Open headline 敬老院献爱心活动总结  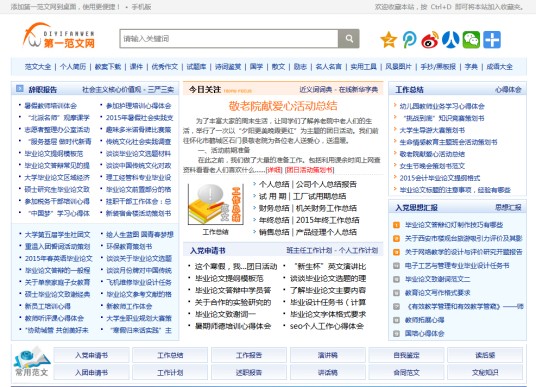pyautogui.click(x=283, y=106)
